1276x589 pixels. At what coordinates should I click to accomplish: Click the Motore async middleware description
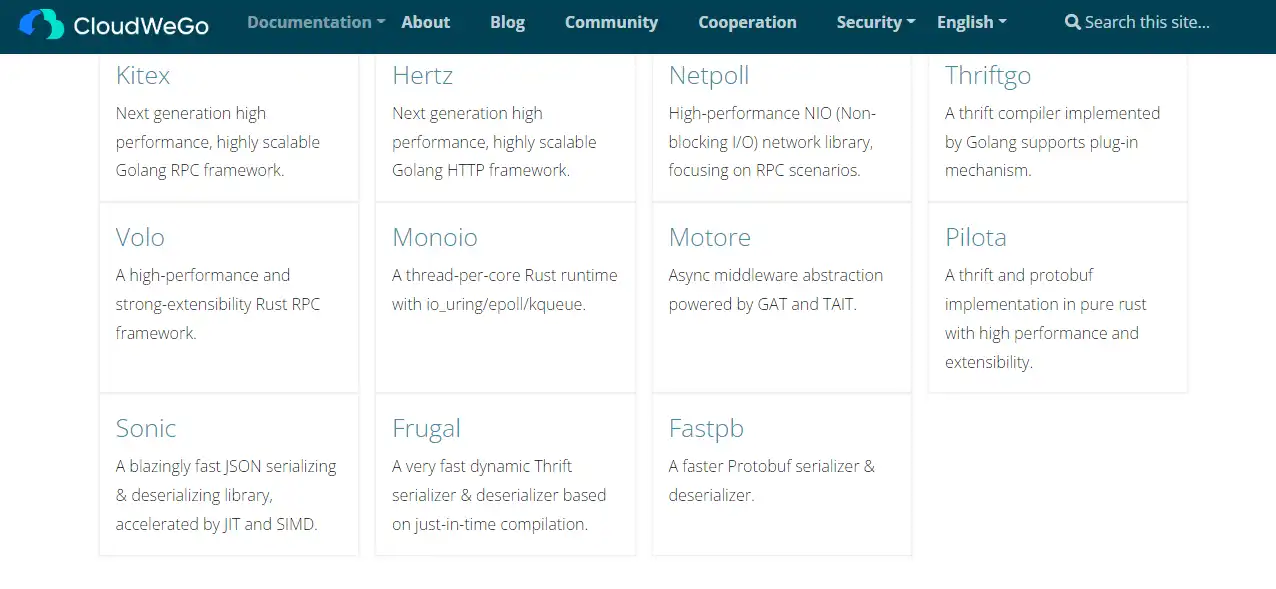pyautogui.click(x=776, y=290)
